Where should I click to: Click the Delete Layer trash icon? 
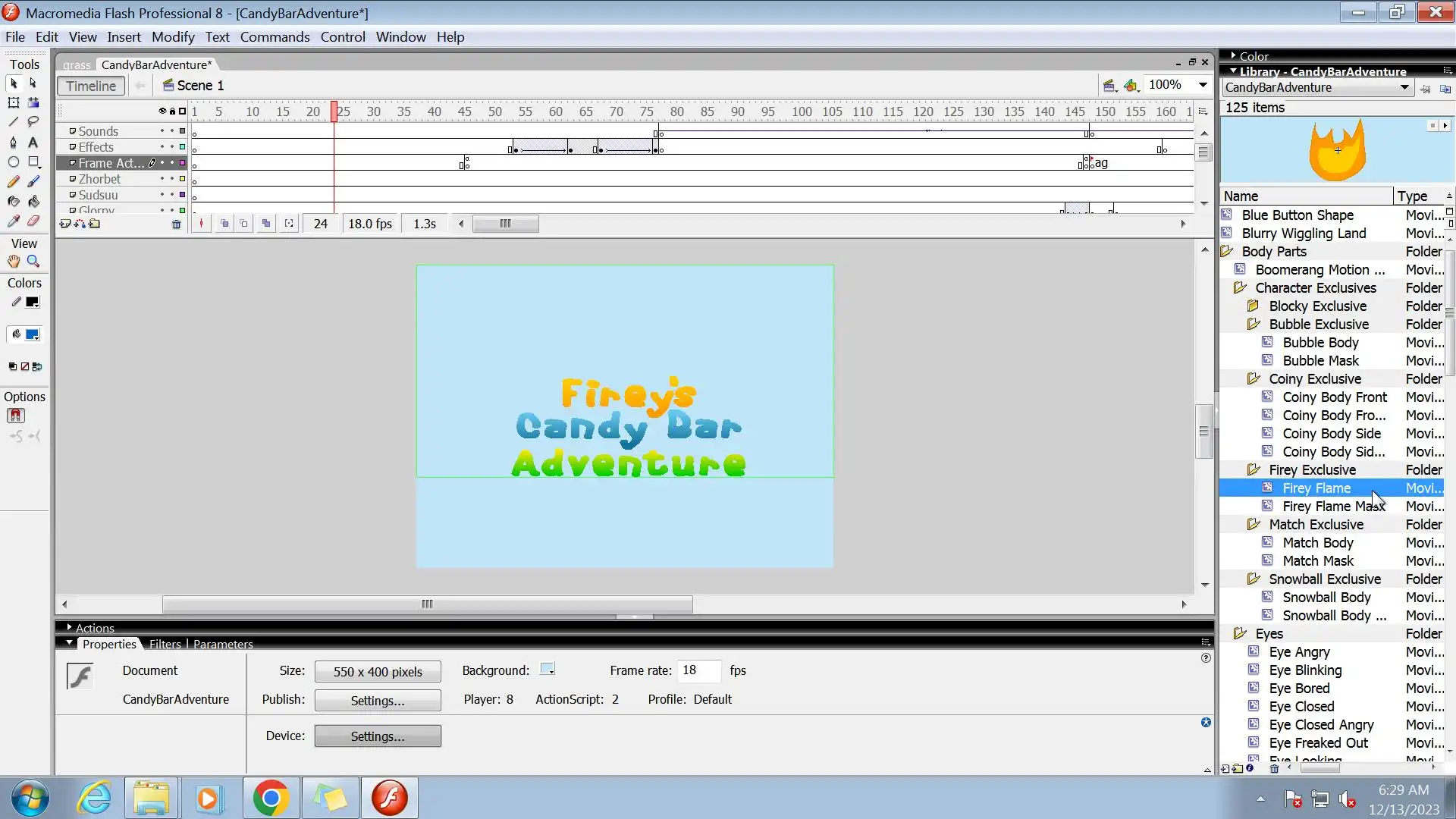point(176,224)
